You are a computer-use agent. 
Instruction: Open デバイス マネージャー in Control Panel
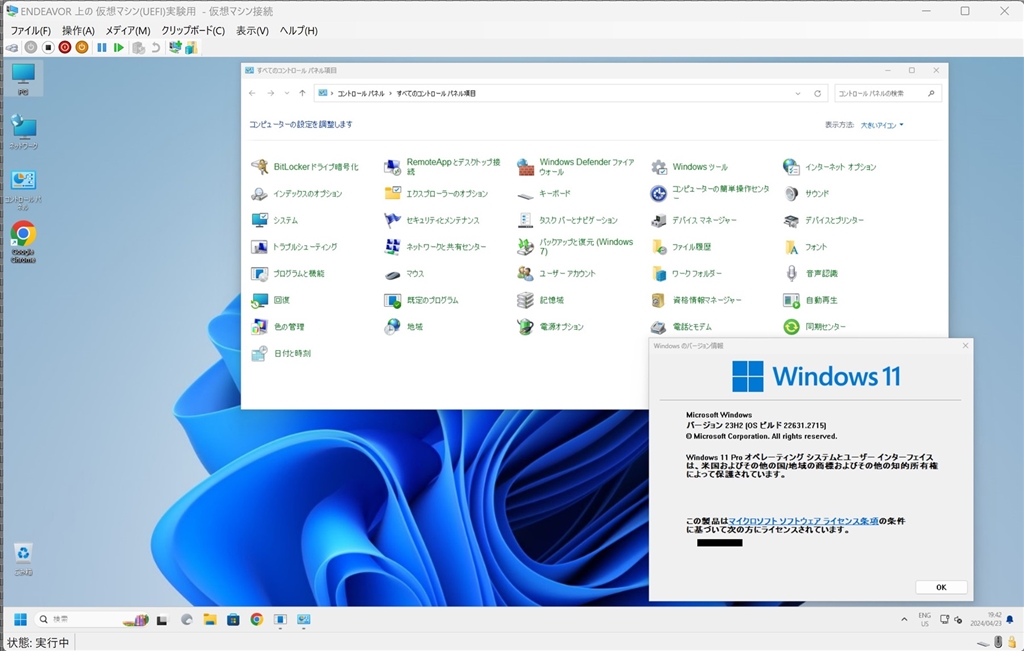tap(704, 220)
